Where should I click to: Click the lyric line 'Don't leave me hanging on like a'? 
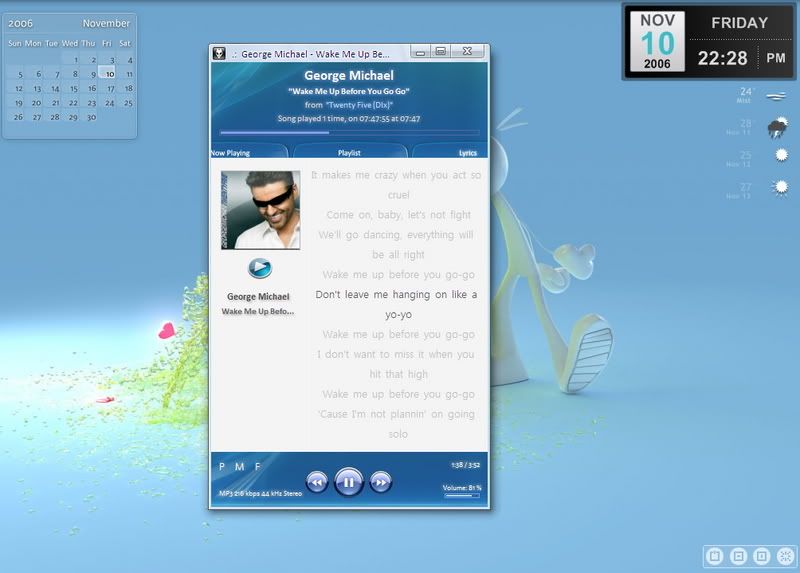pyautogui.click(x=396, y=294)
